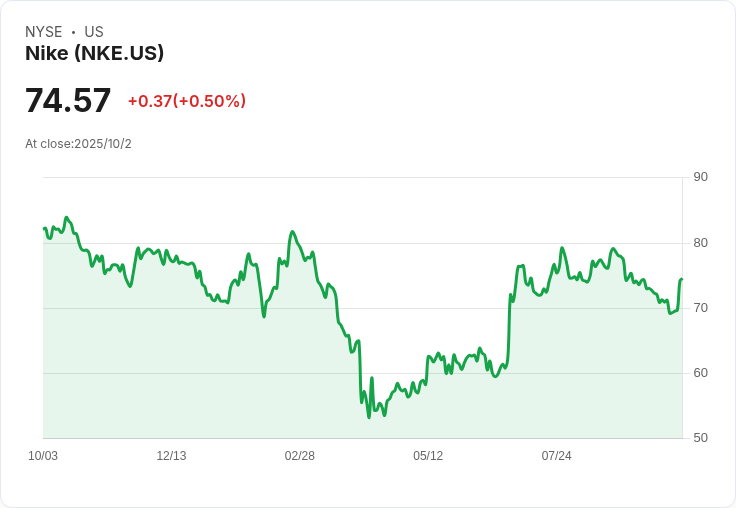Click the +0.37(+0.50%) price change
The width and height of the screenshot is (736, 508).
186,101
